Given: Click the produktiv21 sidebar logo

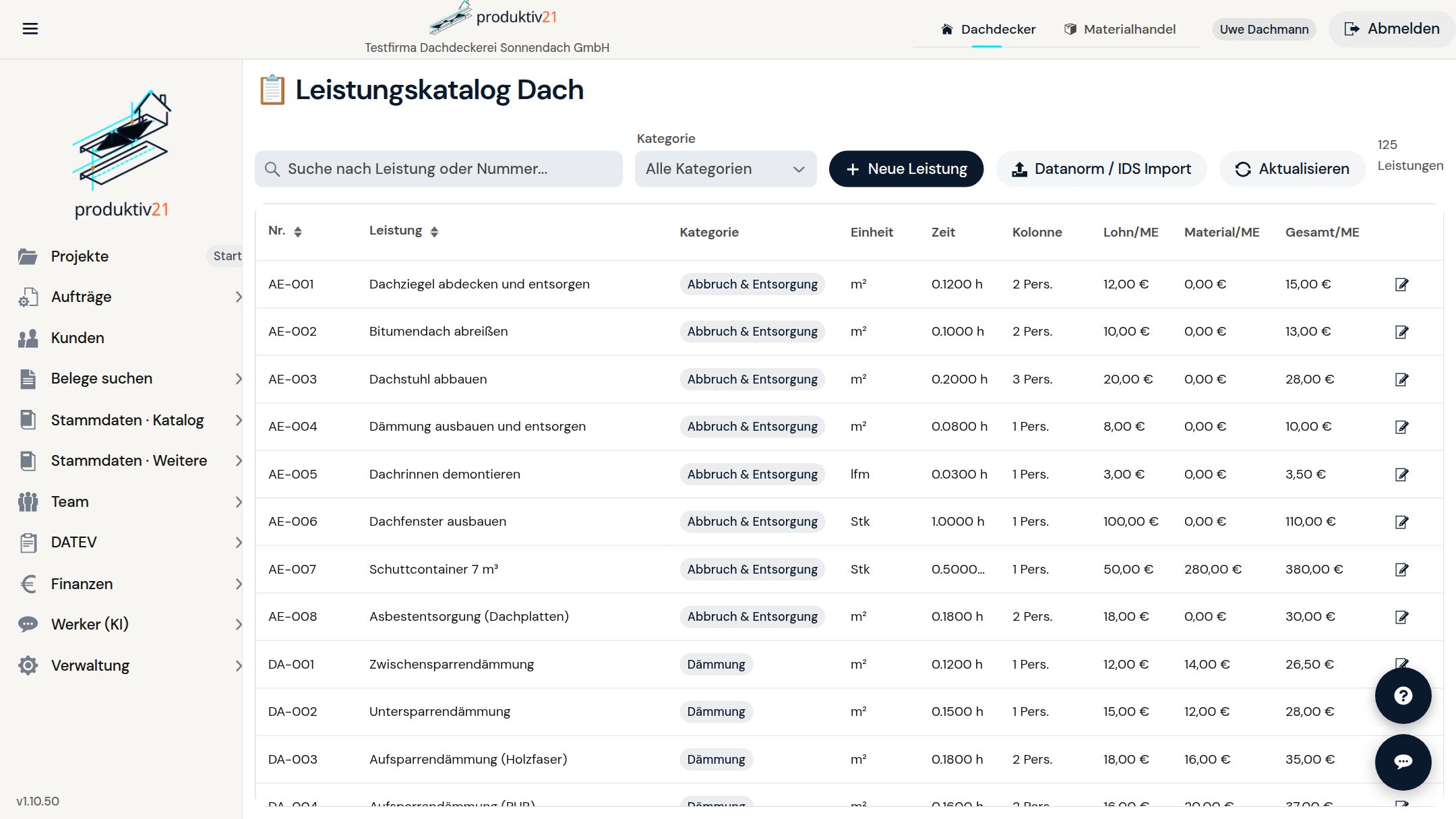Looking at the screenshot, I should pos(121,154).
